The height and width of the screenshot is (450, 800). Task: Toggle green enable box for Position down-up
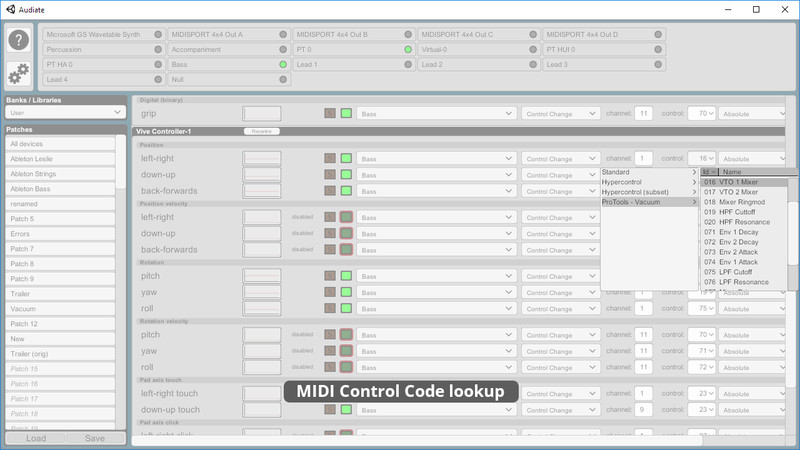346,174
